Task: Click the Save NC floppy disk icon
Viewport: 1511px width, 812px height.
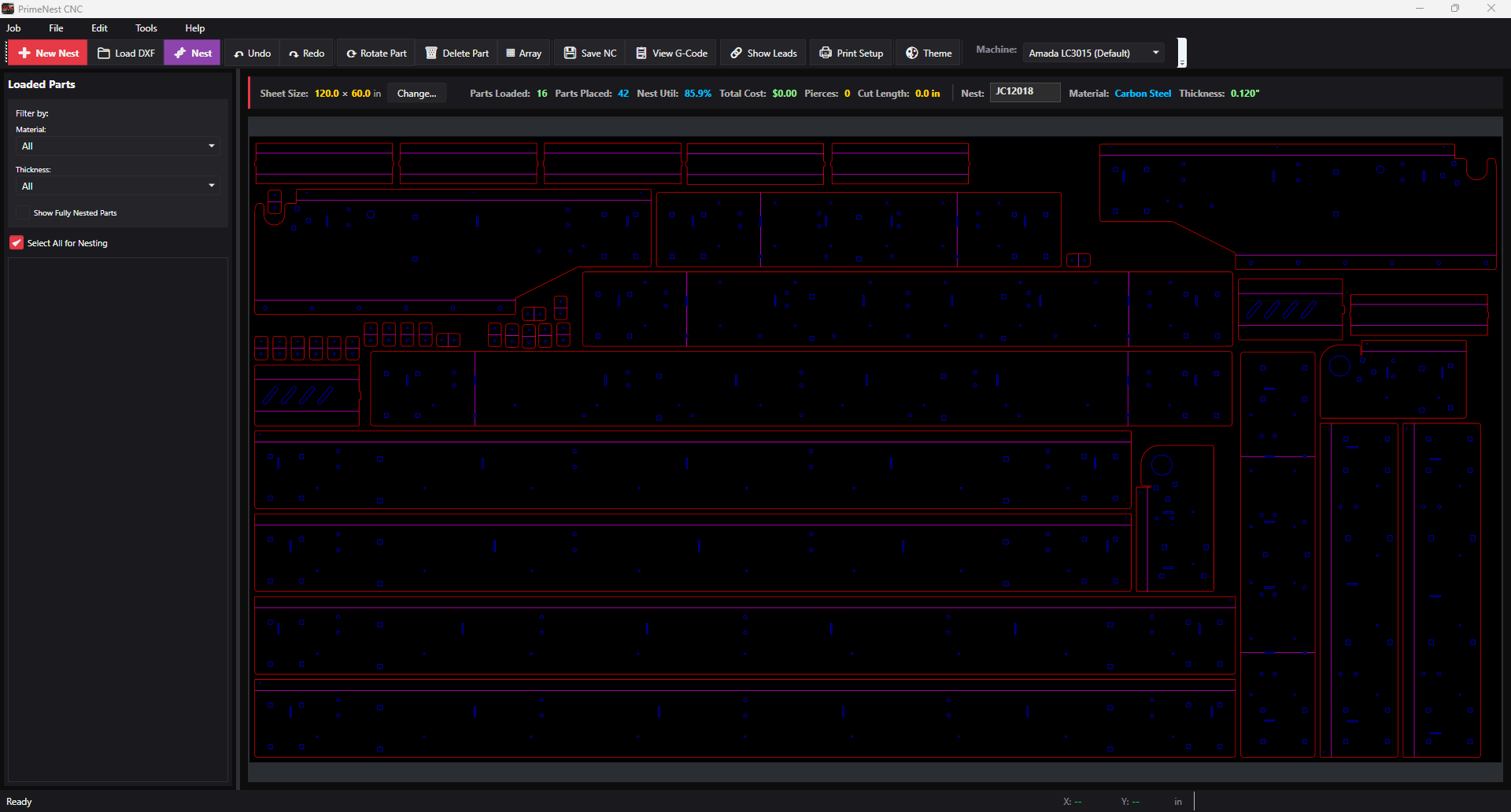Action: [571, 53]
